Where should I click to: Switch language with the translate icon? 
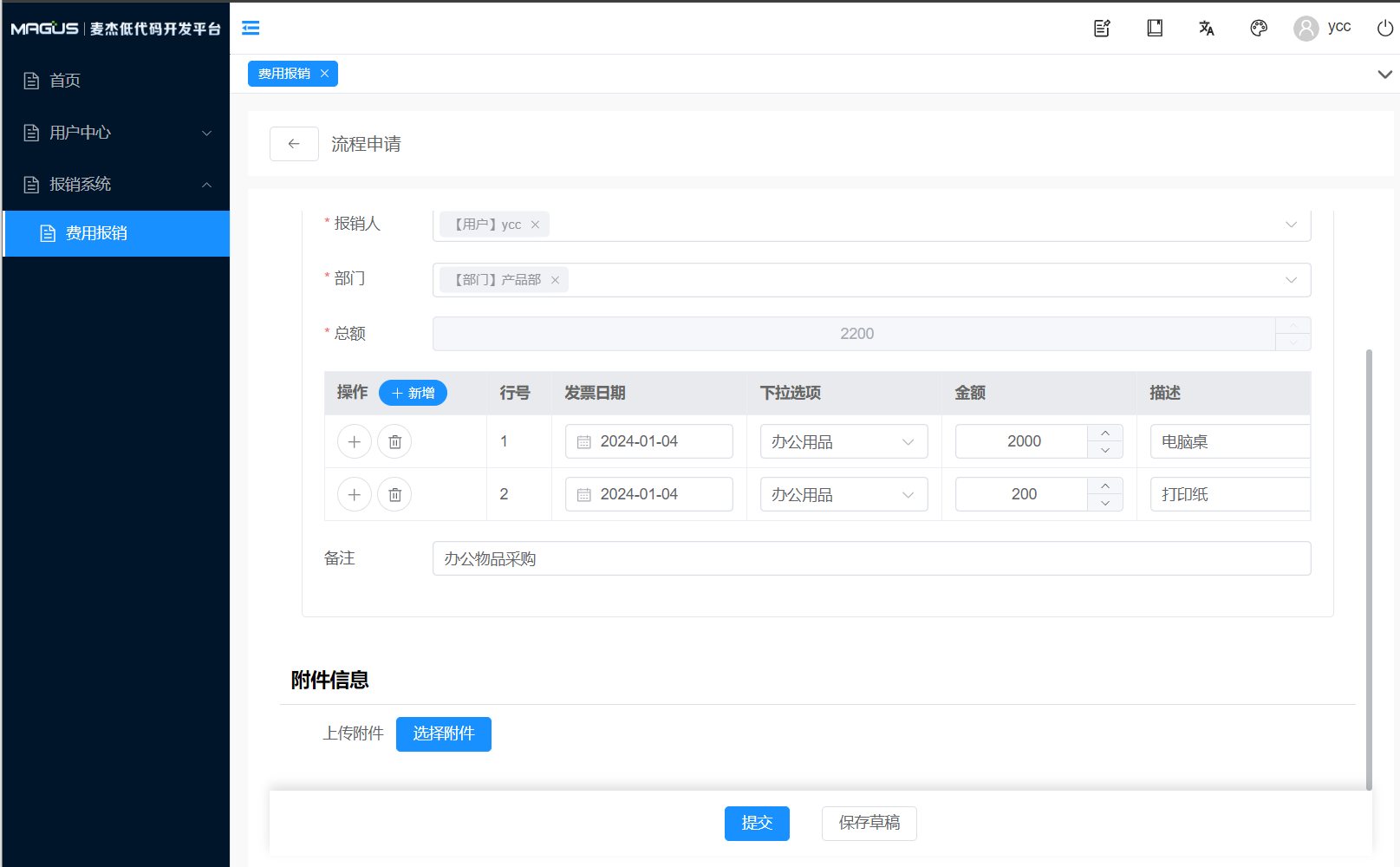pyautogui.click(x=1206, y=29)
